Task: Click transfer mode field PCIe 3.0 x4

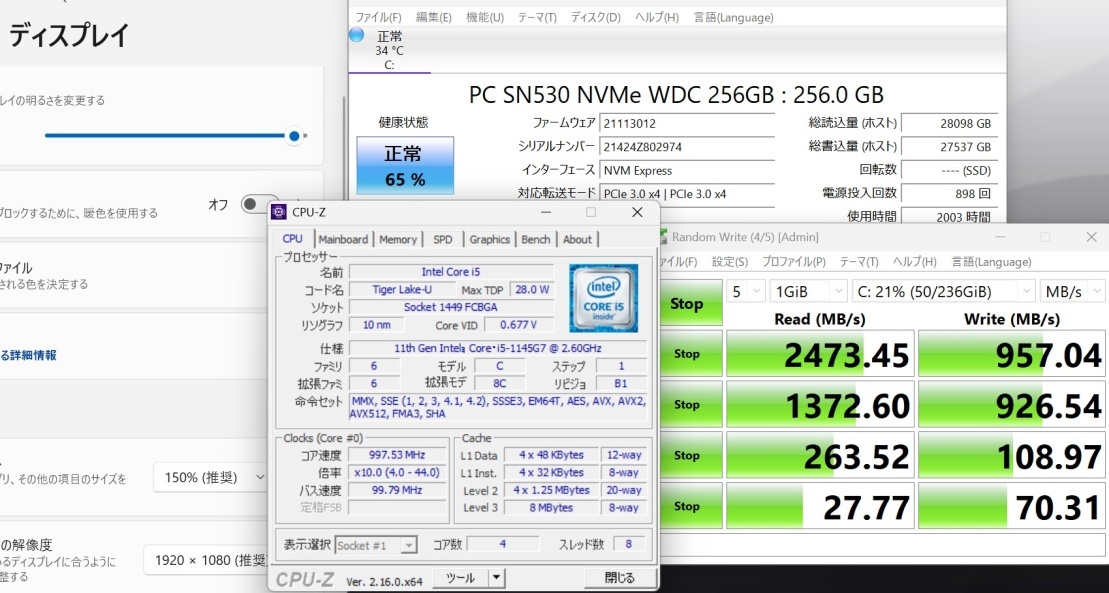Action: tap(687, 193)
